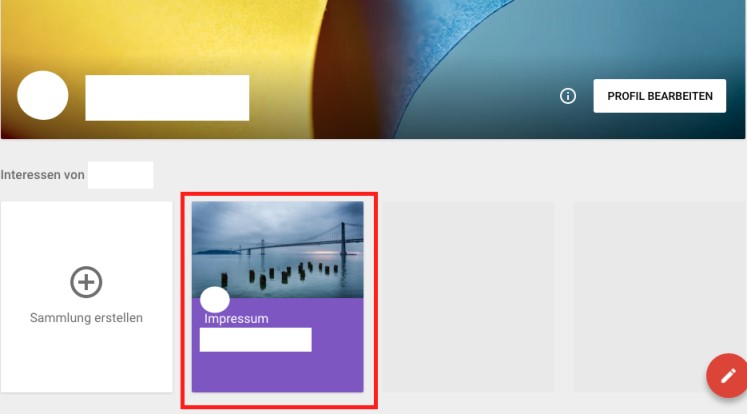
Task: Click the info circle icon on banner
Action: [x=567, y=96]
